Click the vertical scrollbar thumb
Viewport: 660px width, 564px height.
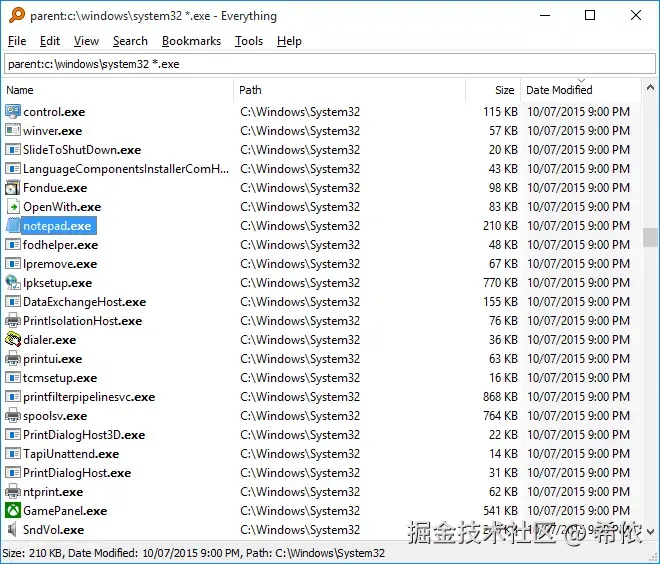650,237
